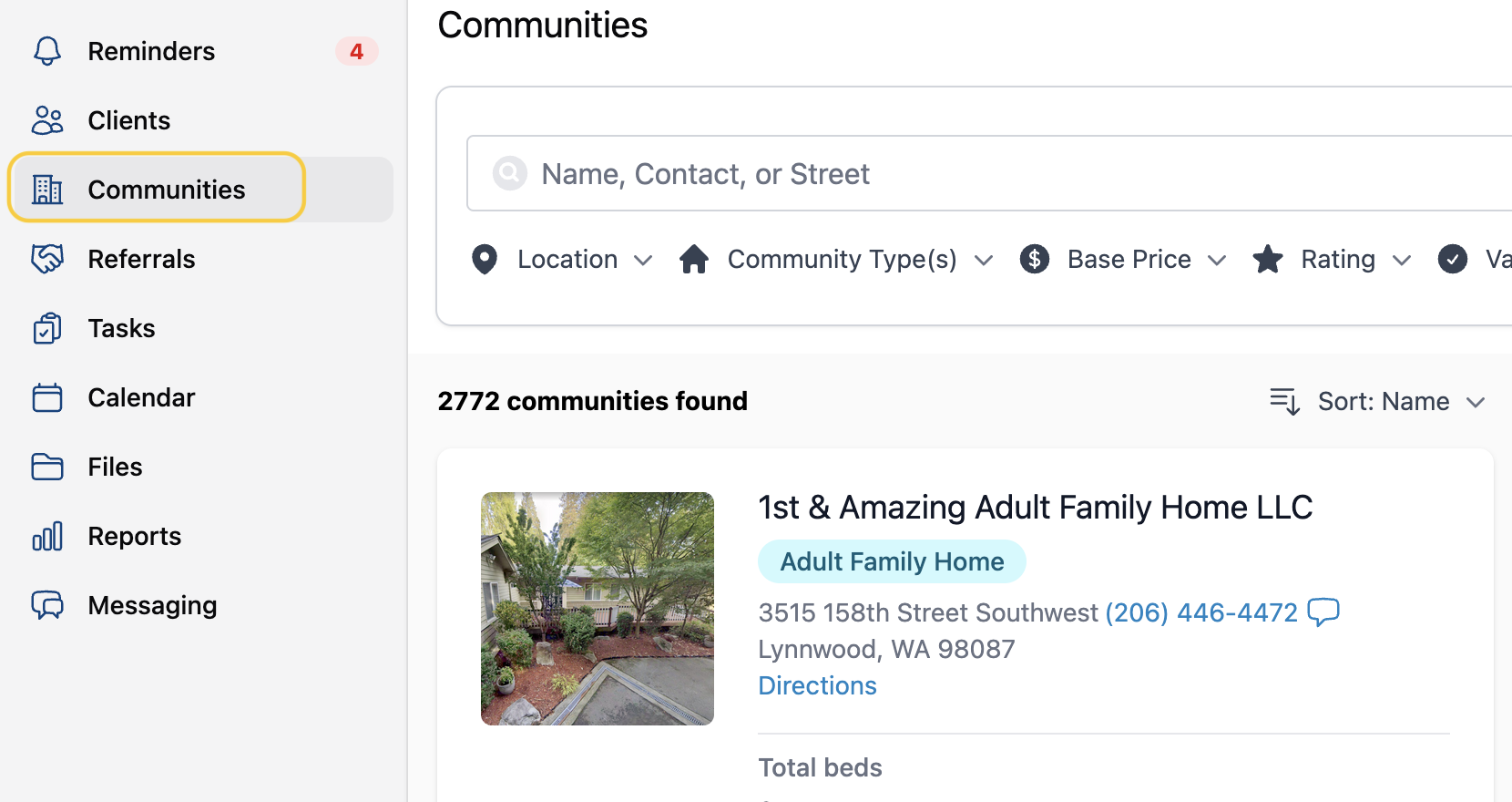The width and height of the screenshot is (1512, 802).
Task: Click the Reminders bell icon
Action: (x=47, y=51)
